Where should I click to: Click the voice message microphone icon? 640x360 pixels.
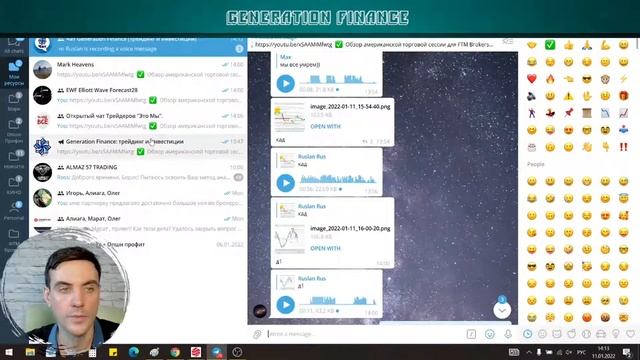point(508,334)
